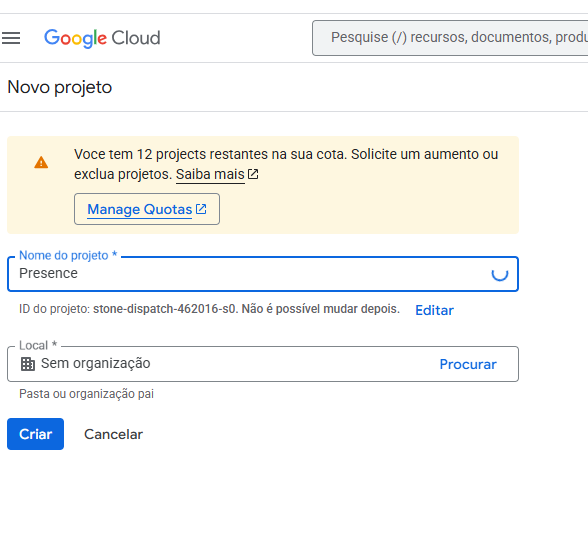The height and width of the screenshot is (542, 588).
Task: Click the external-link icon in Manage Quotas
Action: click(x=201, y=209)
